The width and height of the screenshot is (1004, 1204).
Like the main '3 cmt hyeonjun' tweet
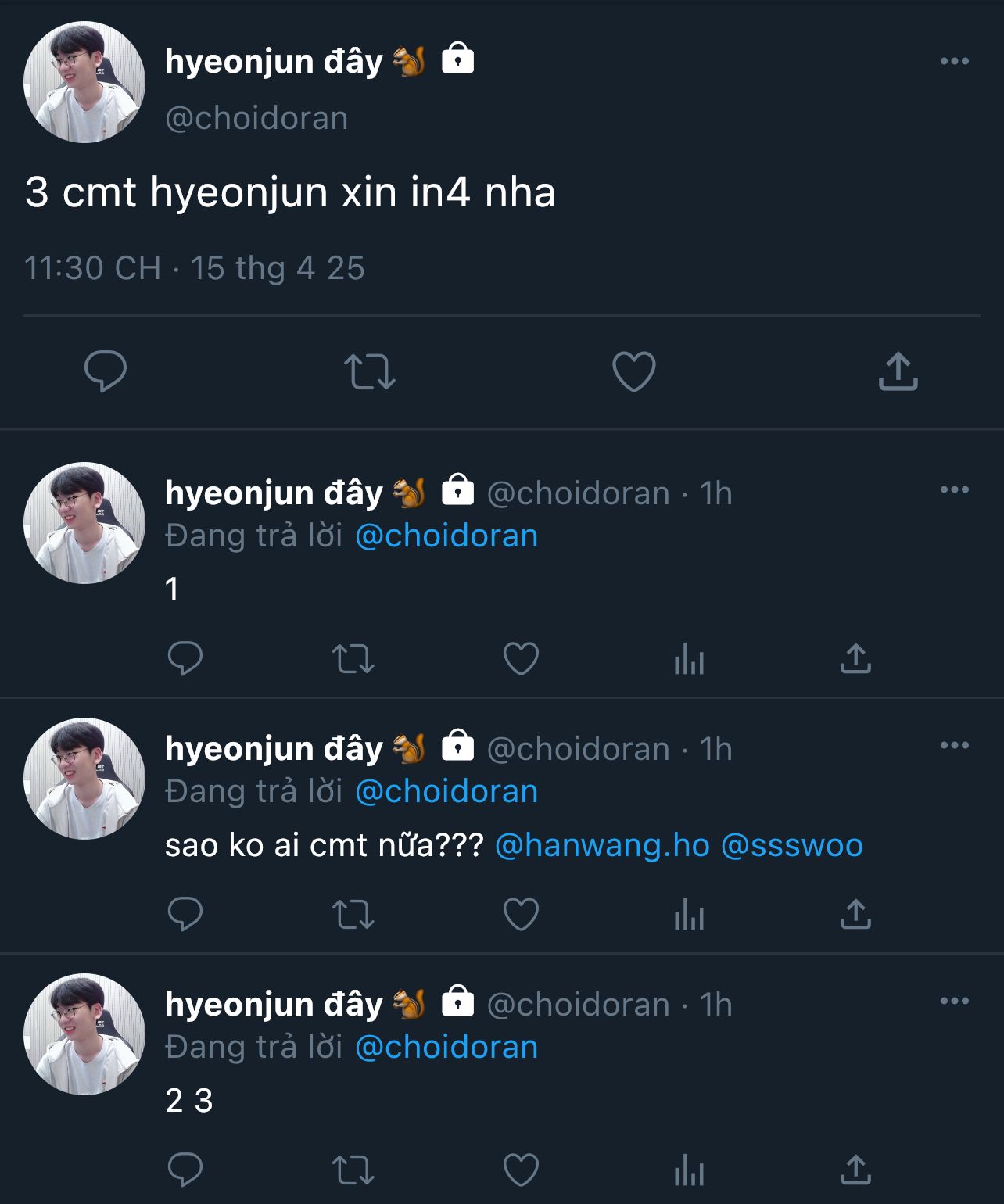[x=633, y=371]
